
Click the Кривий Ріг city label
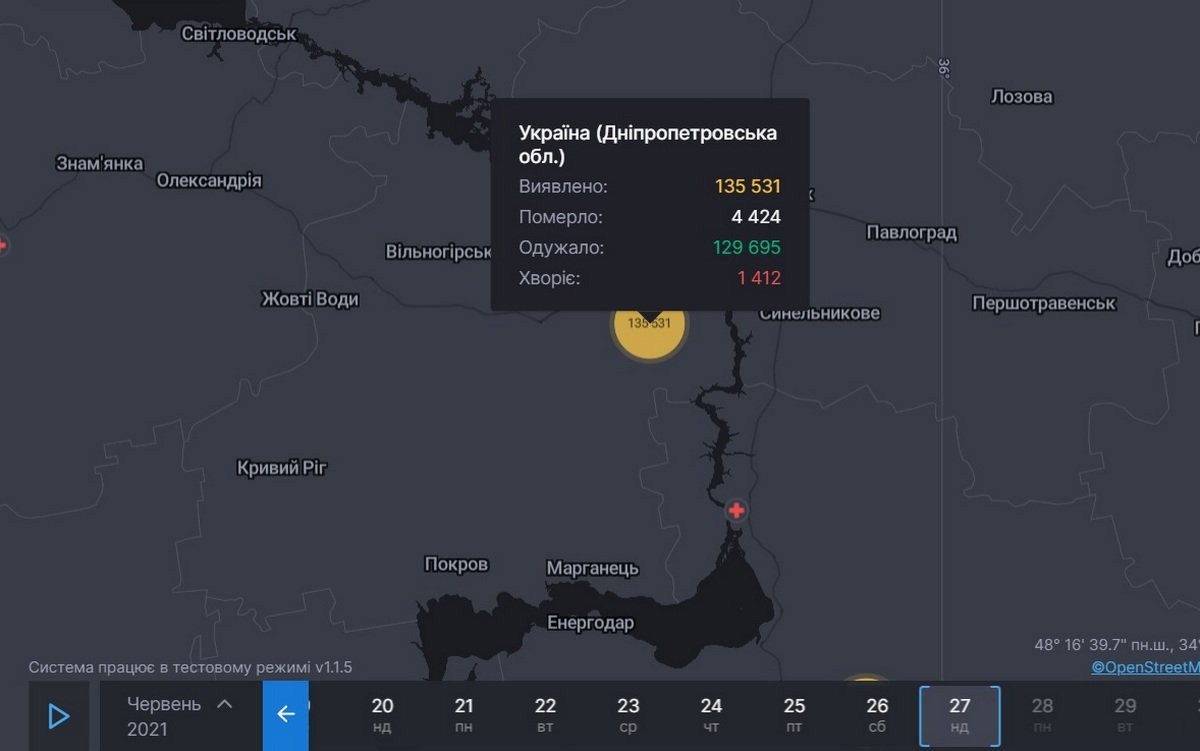pos(282,468)
